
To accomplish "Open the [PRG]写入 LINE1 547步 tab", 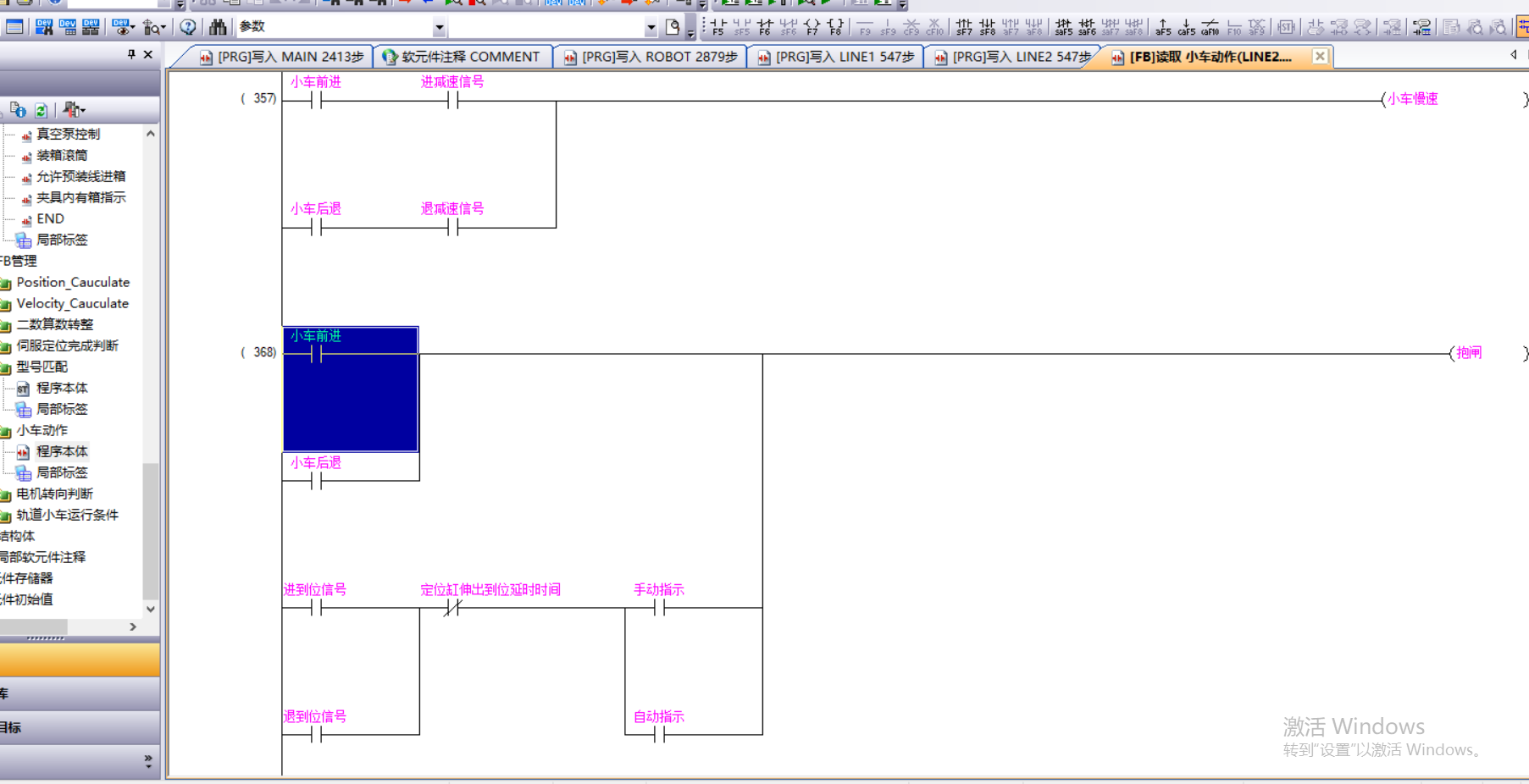I will coord(836,57).
